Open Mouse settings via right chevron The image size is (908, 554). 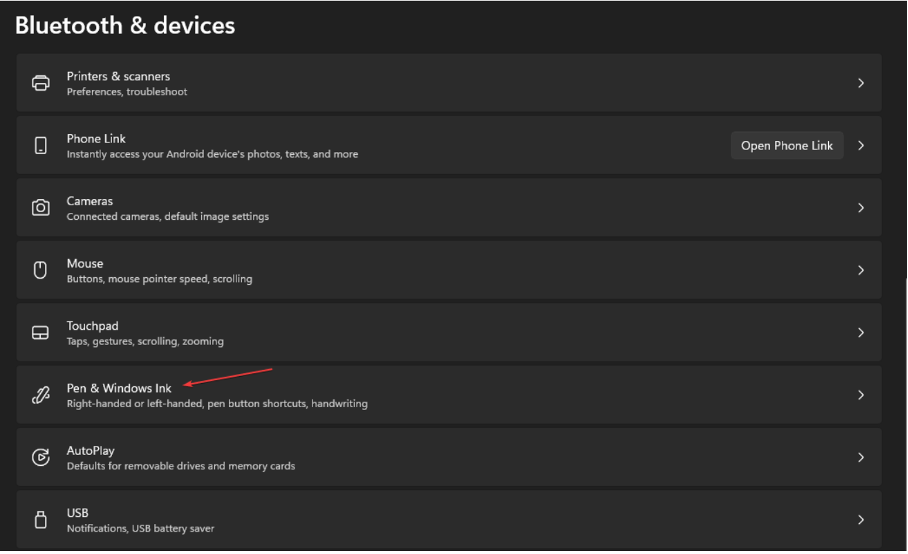click(861, 270)
